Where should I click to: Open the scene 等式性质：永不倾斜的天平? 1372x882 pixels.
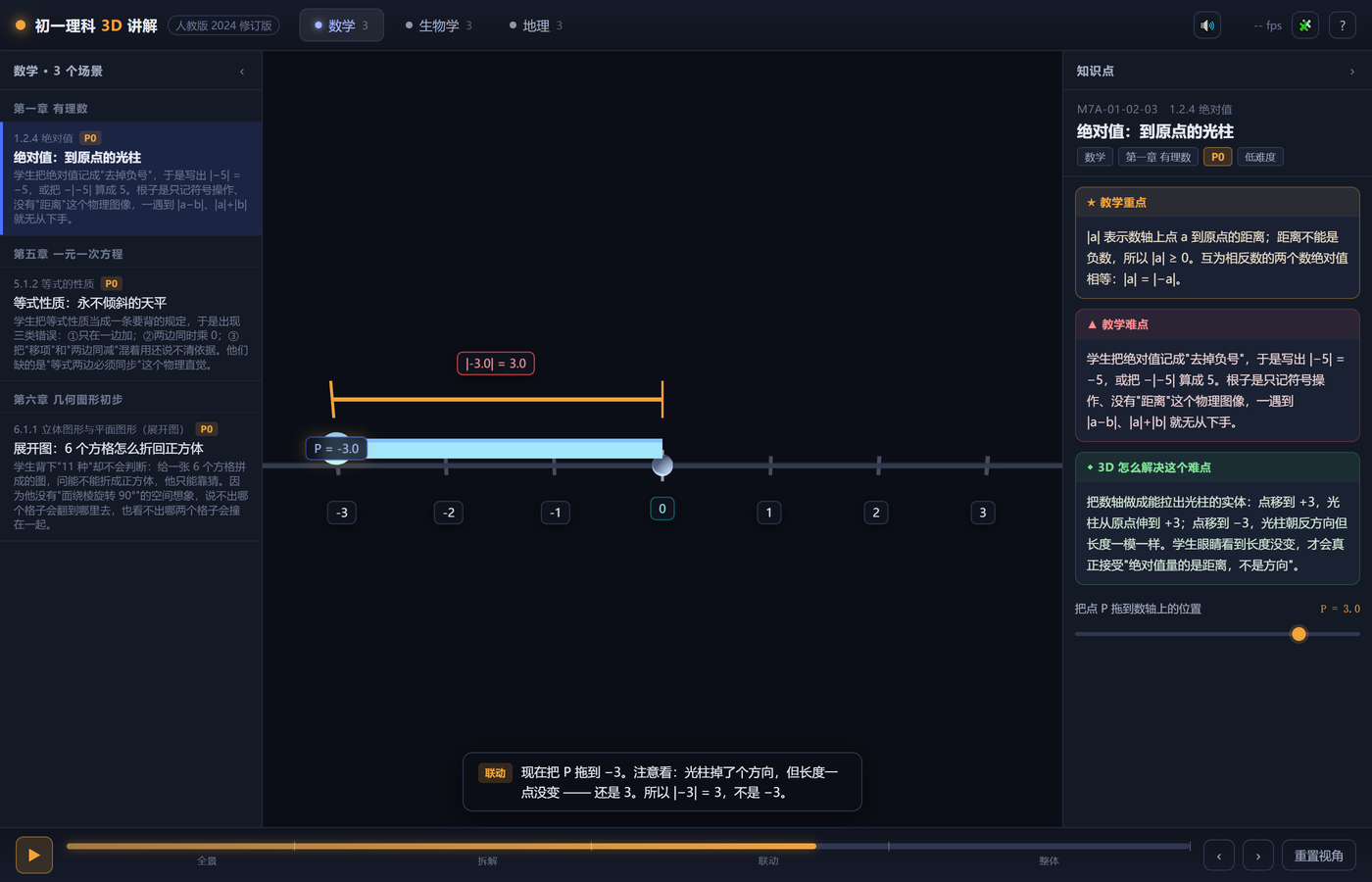pyautogui.click(x=131, y=323)
